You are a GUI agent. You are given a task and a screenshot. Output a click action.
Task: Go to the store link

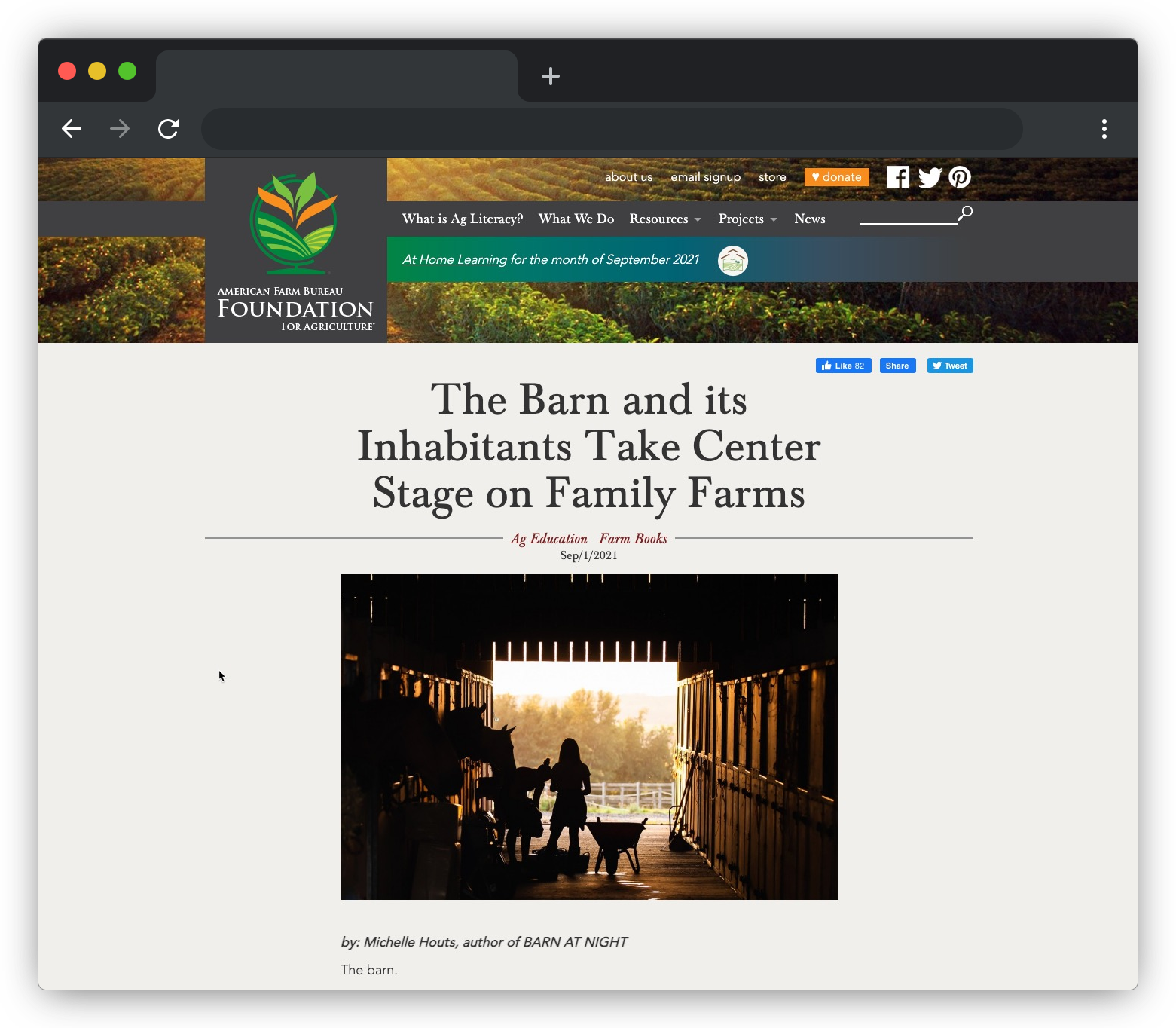[x=772, y=177]
